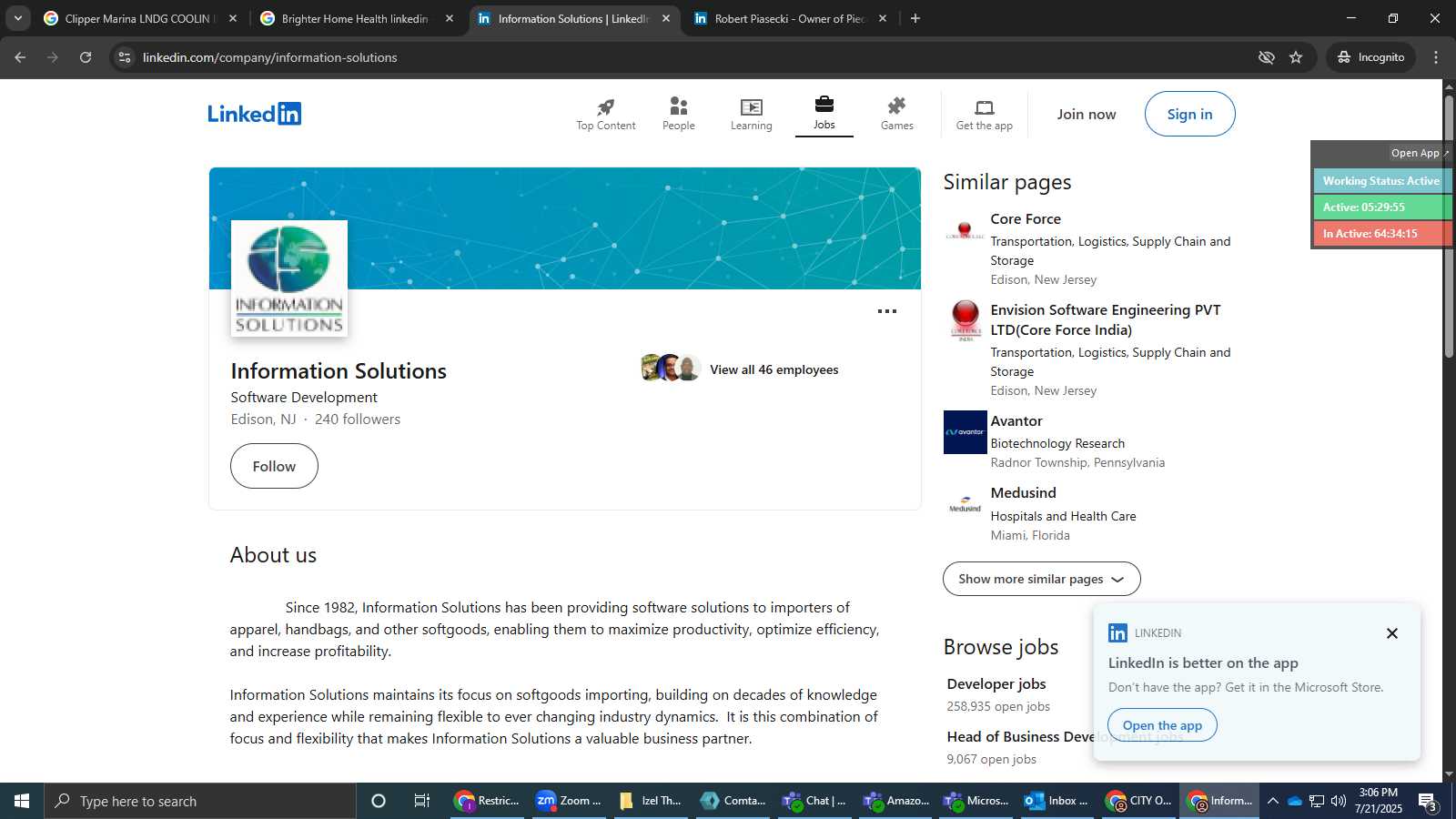Viewport: 1456px width, 819px height.
Task: Open Windows Start menu
Action: [22, 801]
